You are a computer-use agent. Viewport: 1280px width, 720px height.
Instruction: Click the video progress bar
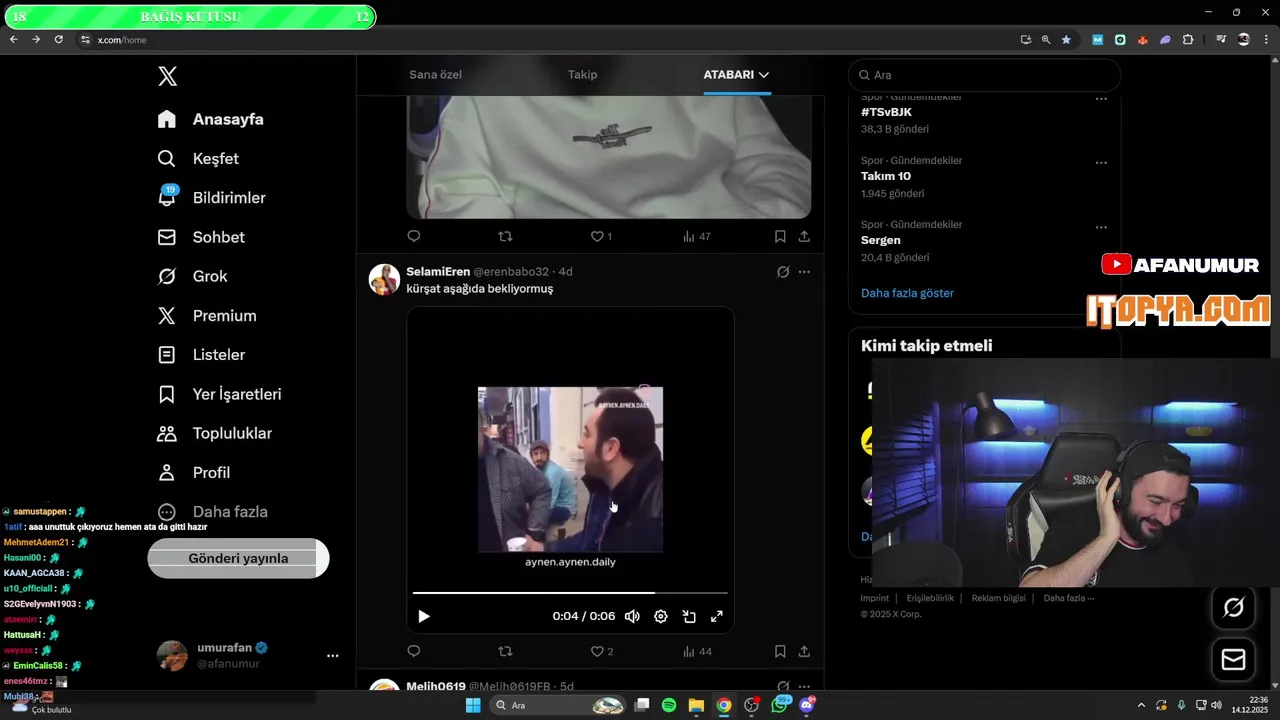tap(570, 593)
